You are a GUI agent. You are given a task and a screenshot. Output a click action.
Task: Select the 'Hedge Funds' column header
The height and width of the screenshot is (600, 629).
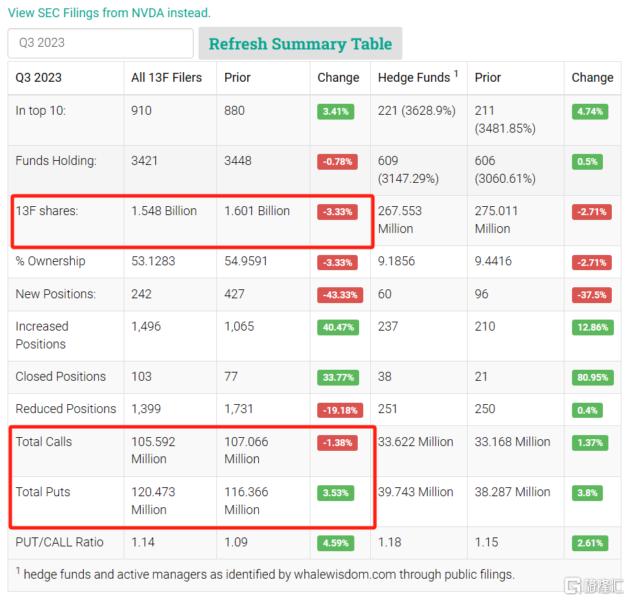pos(418,77)
